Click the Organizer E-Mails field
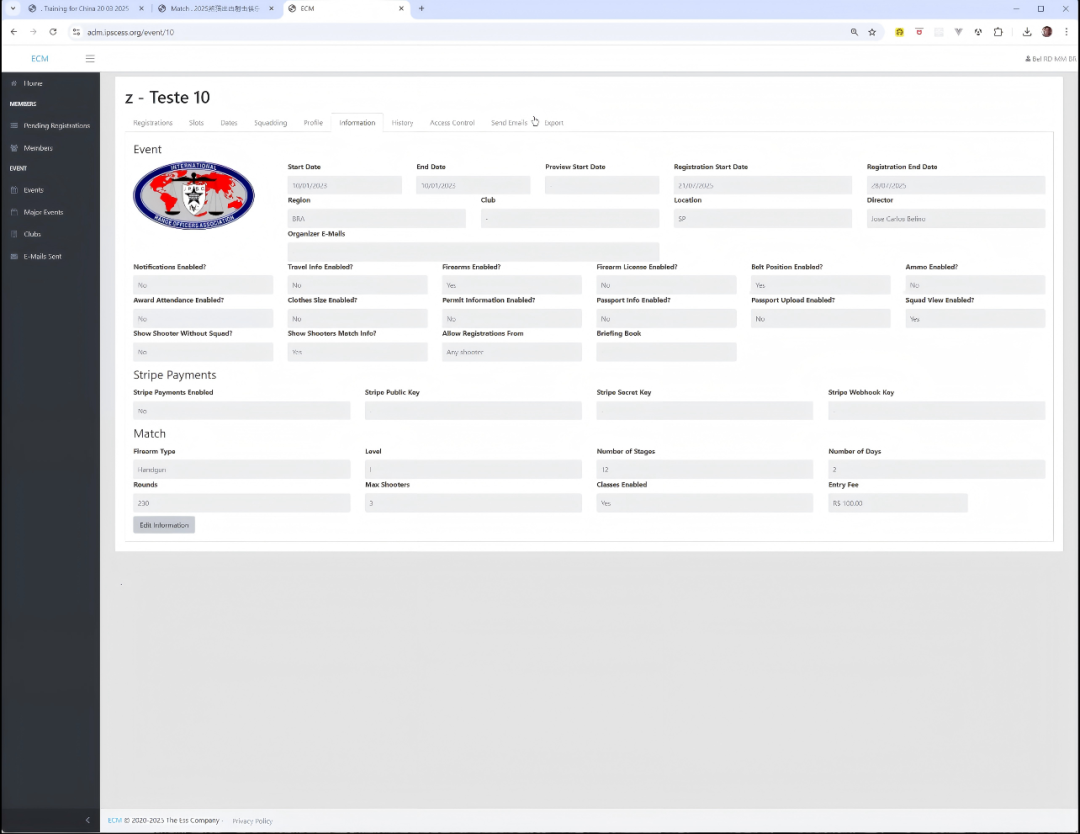The image size is (1080, 834). [x=473, y=251]
